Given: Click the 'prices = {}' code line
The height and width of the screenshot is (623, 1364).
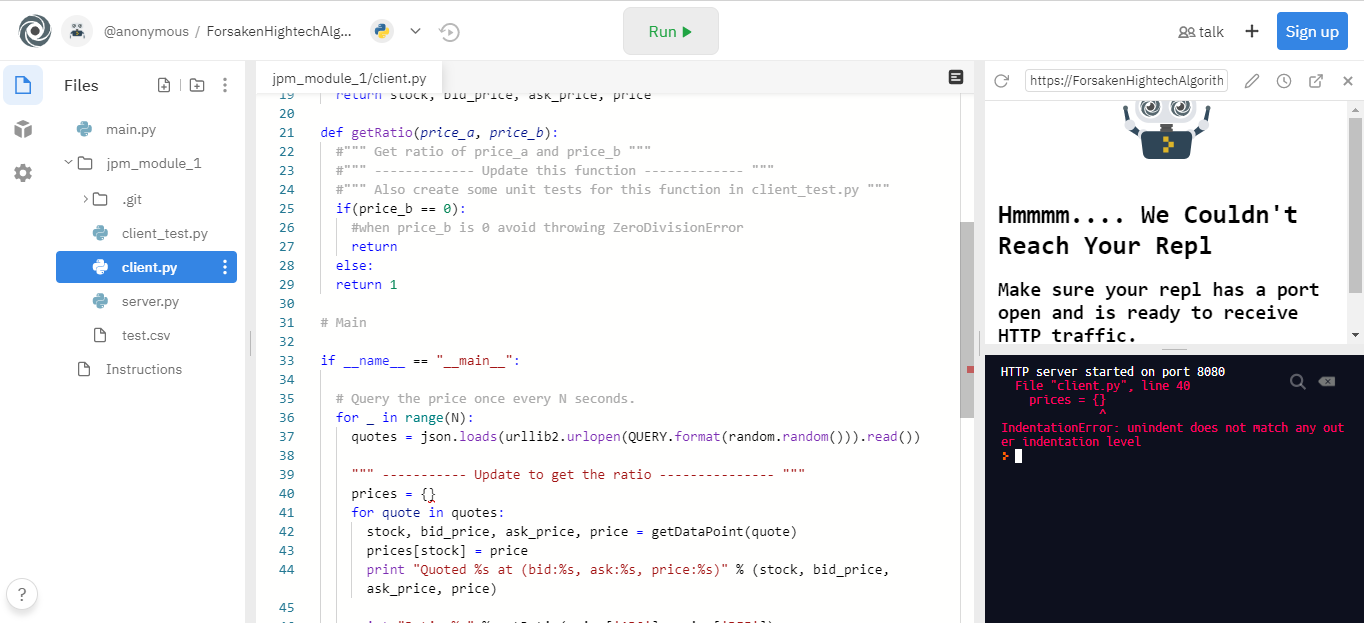Looking at the screenshot, I should click(393, 494).
